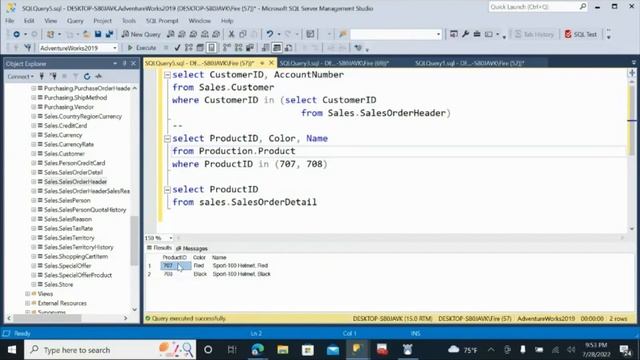Toggle auto-hide pin on Object Explorer
The height and width of the screenshot is (360, 640).
click(x=124, y=64)
